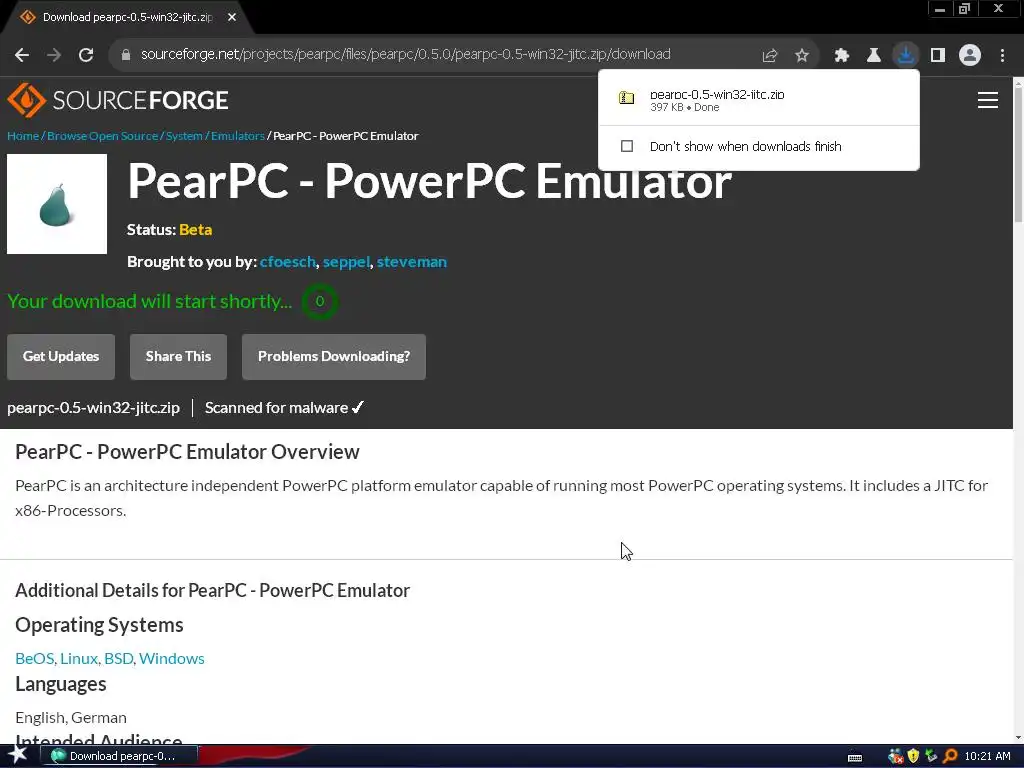The width and height of the screenshot is (1024, 768).
Task: Open Browse Open Source breadcrumb
Action: (x=103, y=136)
